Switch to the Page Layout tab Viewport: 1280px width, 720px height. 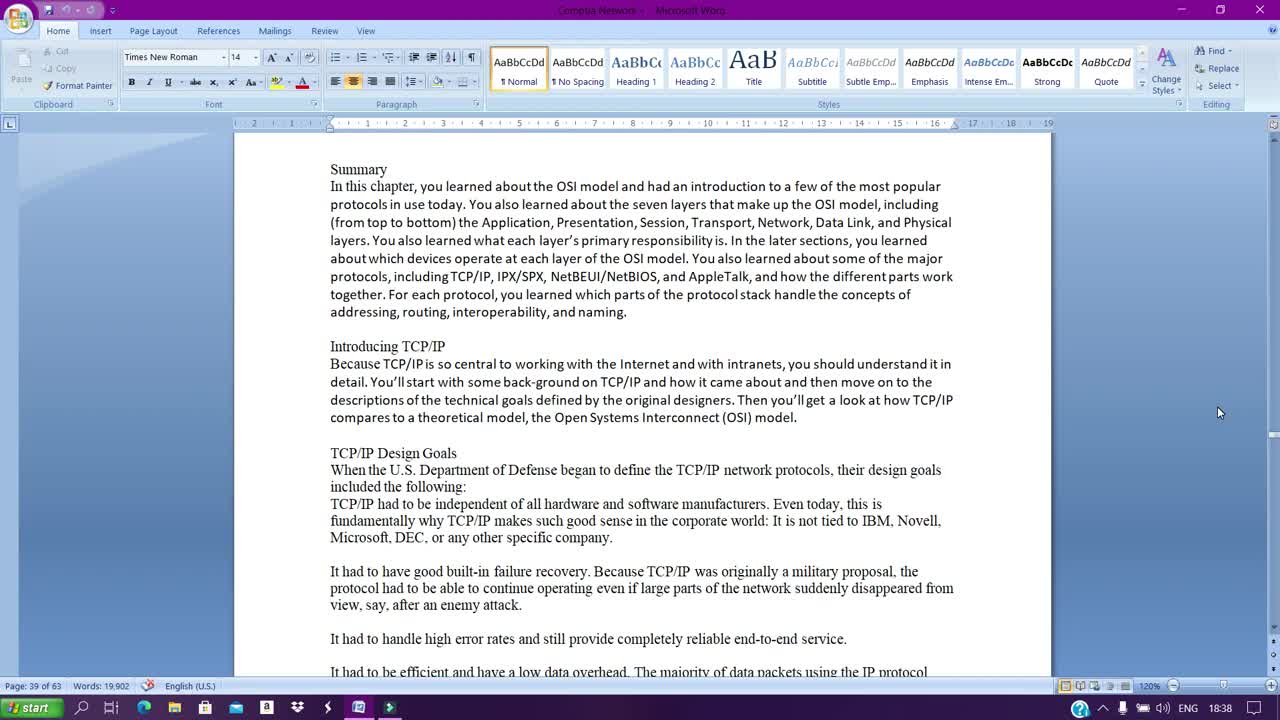(153, 31)
